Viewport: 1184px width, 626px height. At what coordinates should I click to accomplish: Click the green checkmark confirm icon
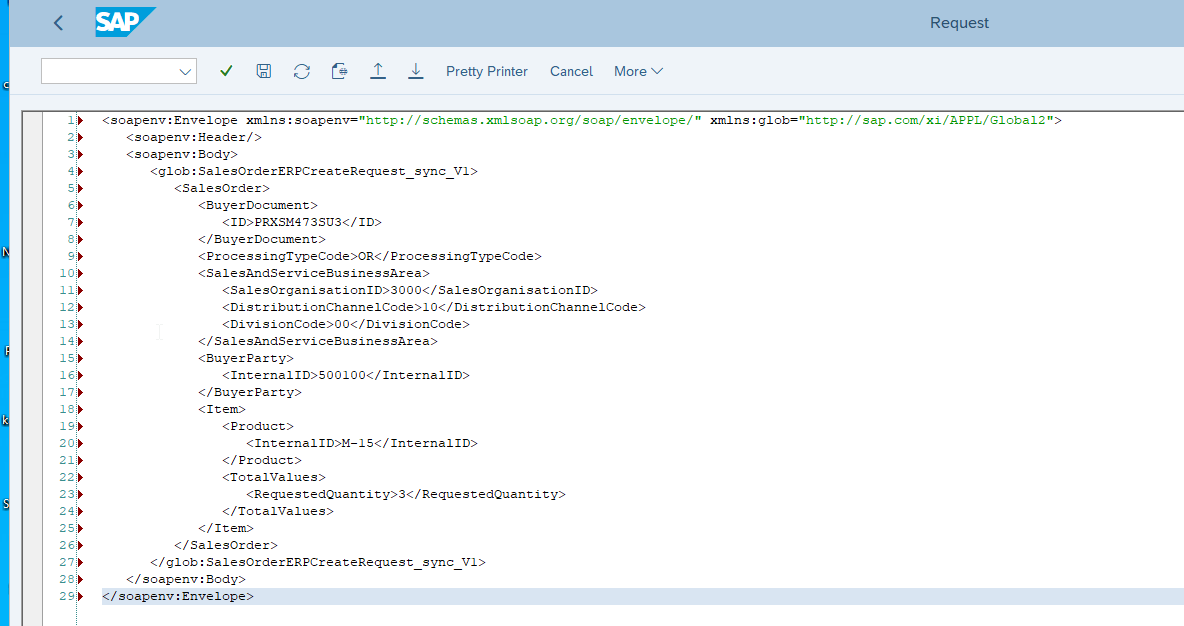(x=226, y=71)
